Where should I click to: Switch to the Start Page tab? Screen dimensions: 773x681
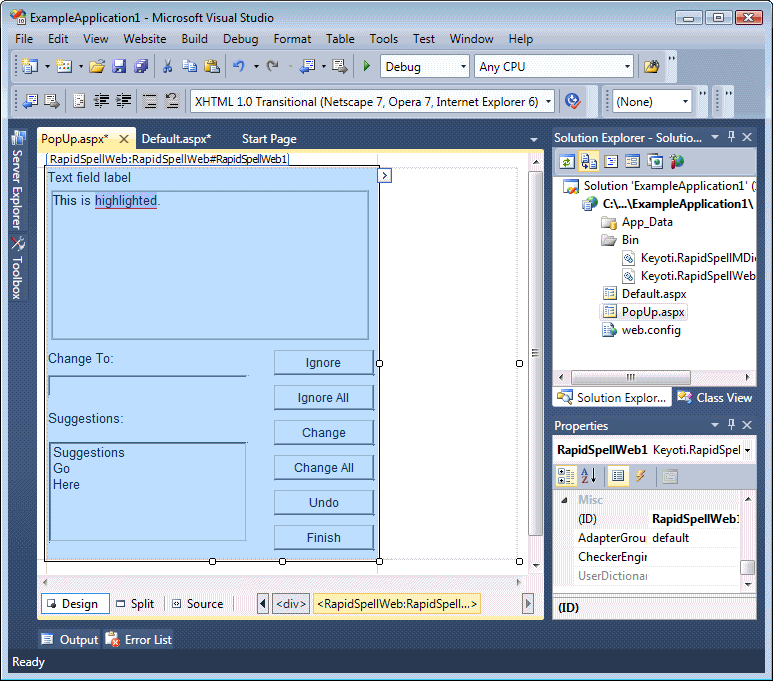click(x=269, y=139)
